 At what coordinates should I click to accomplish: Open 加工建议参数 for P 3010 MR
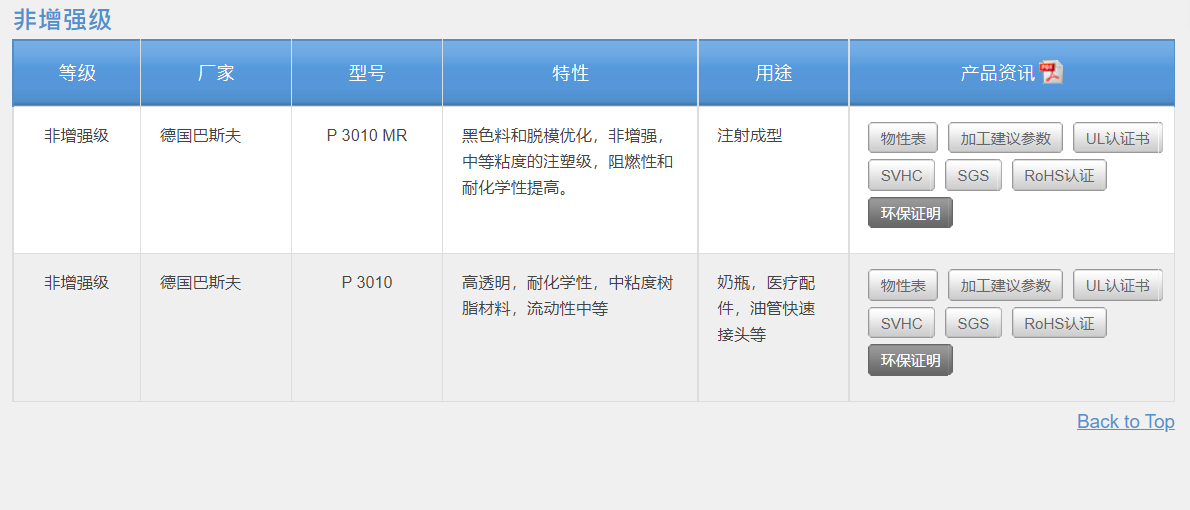1005,138
